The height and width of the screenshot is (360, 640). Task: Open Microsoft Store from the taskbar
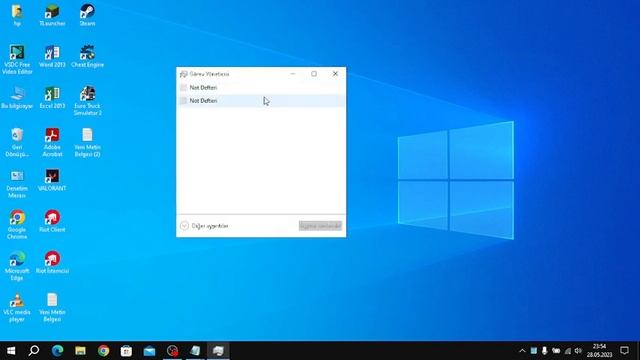click(126, 351)
